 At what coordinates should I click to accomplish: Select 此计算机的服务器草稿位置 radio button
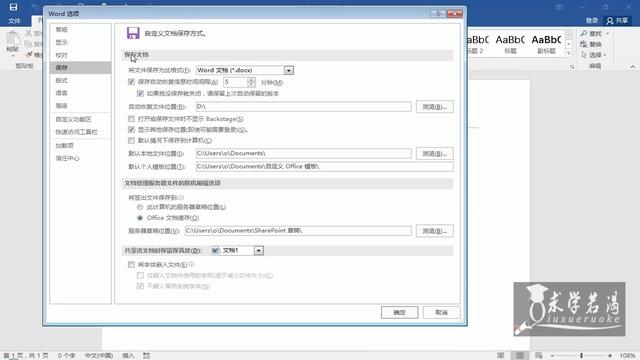click(140, 207)
